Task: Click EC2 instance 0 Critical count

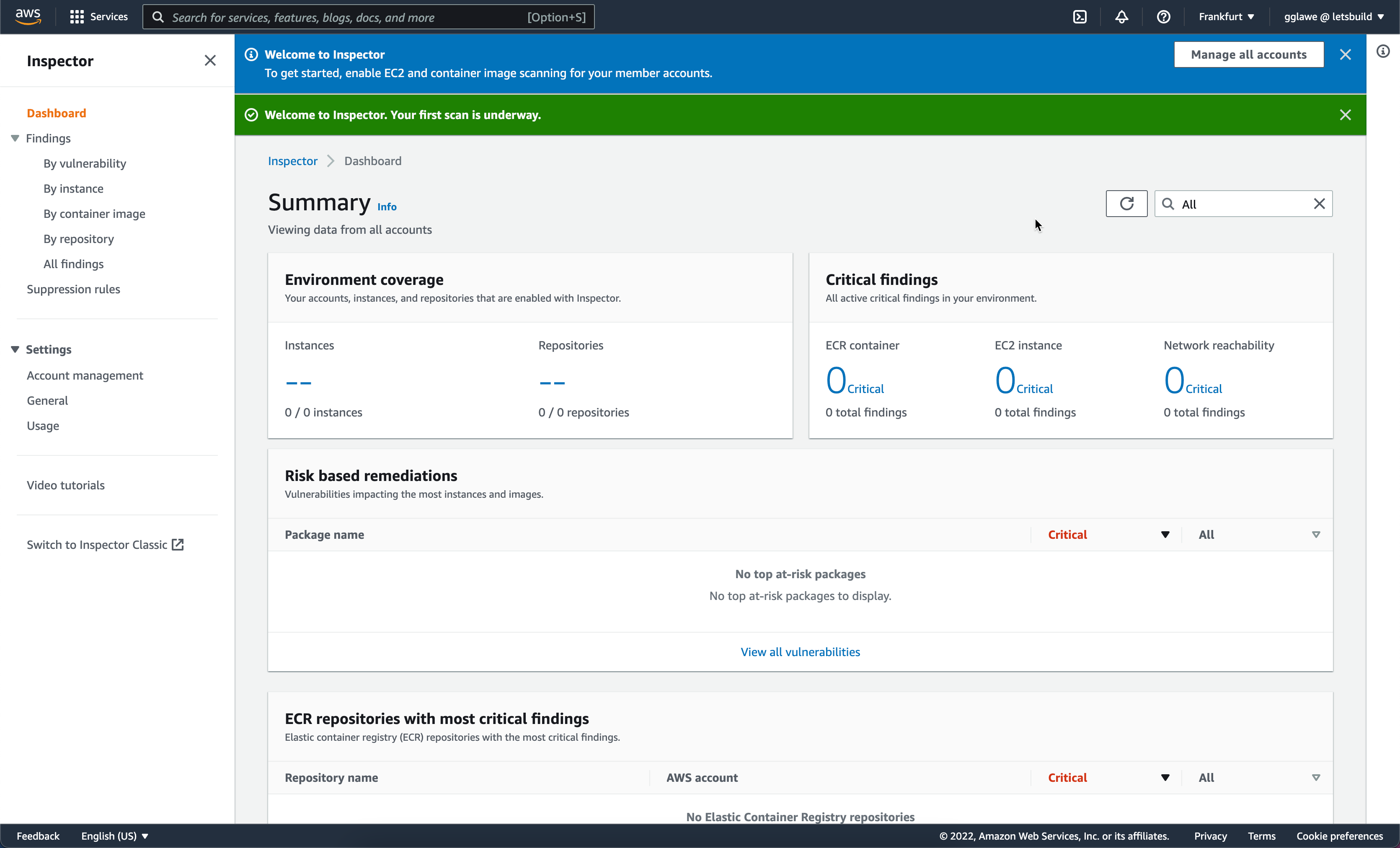Action: (1024, 380)
